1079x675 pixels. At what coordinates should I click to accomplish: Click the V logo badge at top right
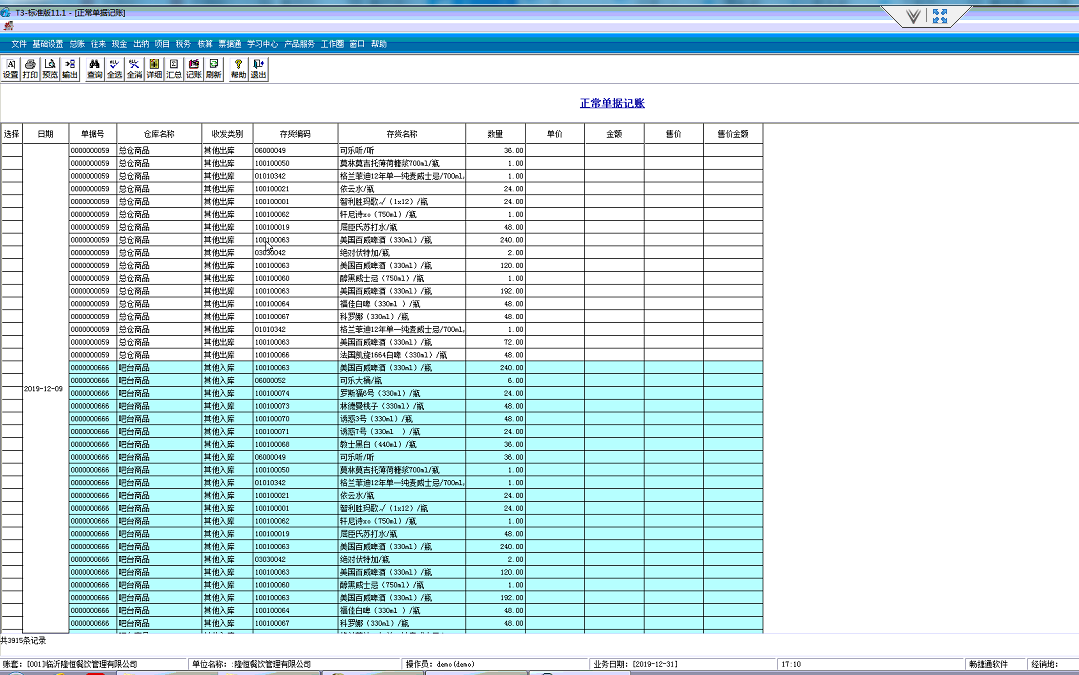[x=912, y=17]
